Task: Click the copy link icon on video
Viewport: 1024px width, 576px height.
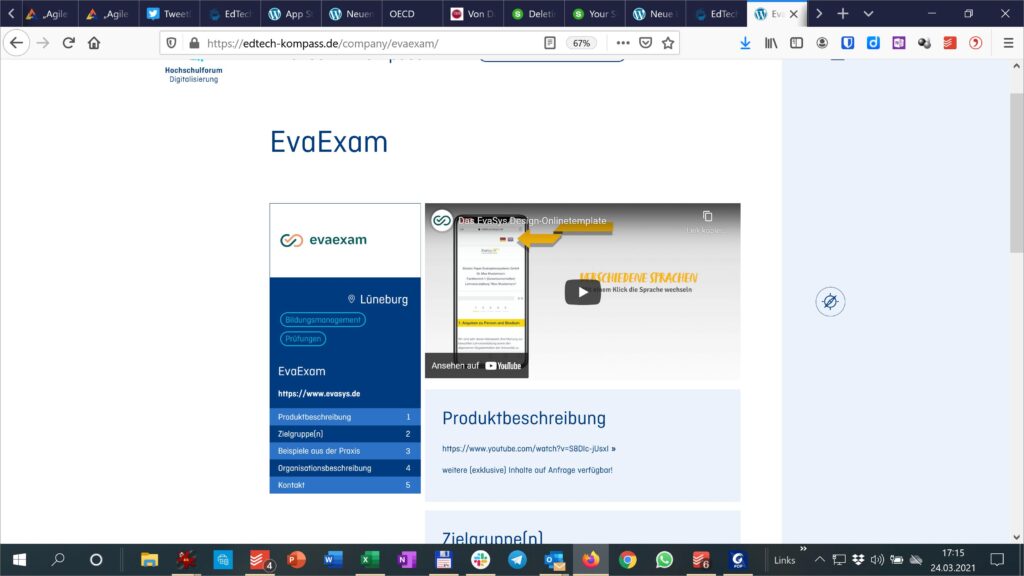Action: coord(707,216)
